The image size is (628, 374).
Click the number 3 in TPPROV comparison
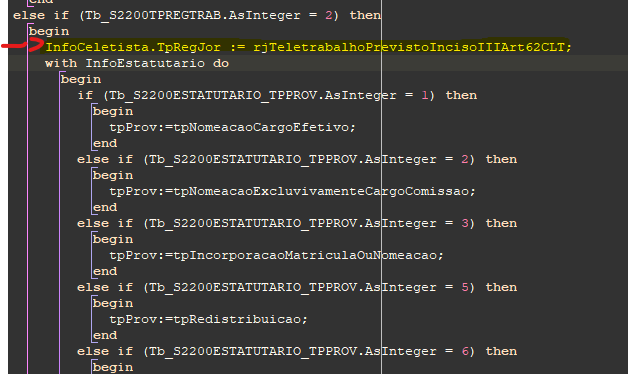(465, 223)
